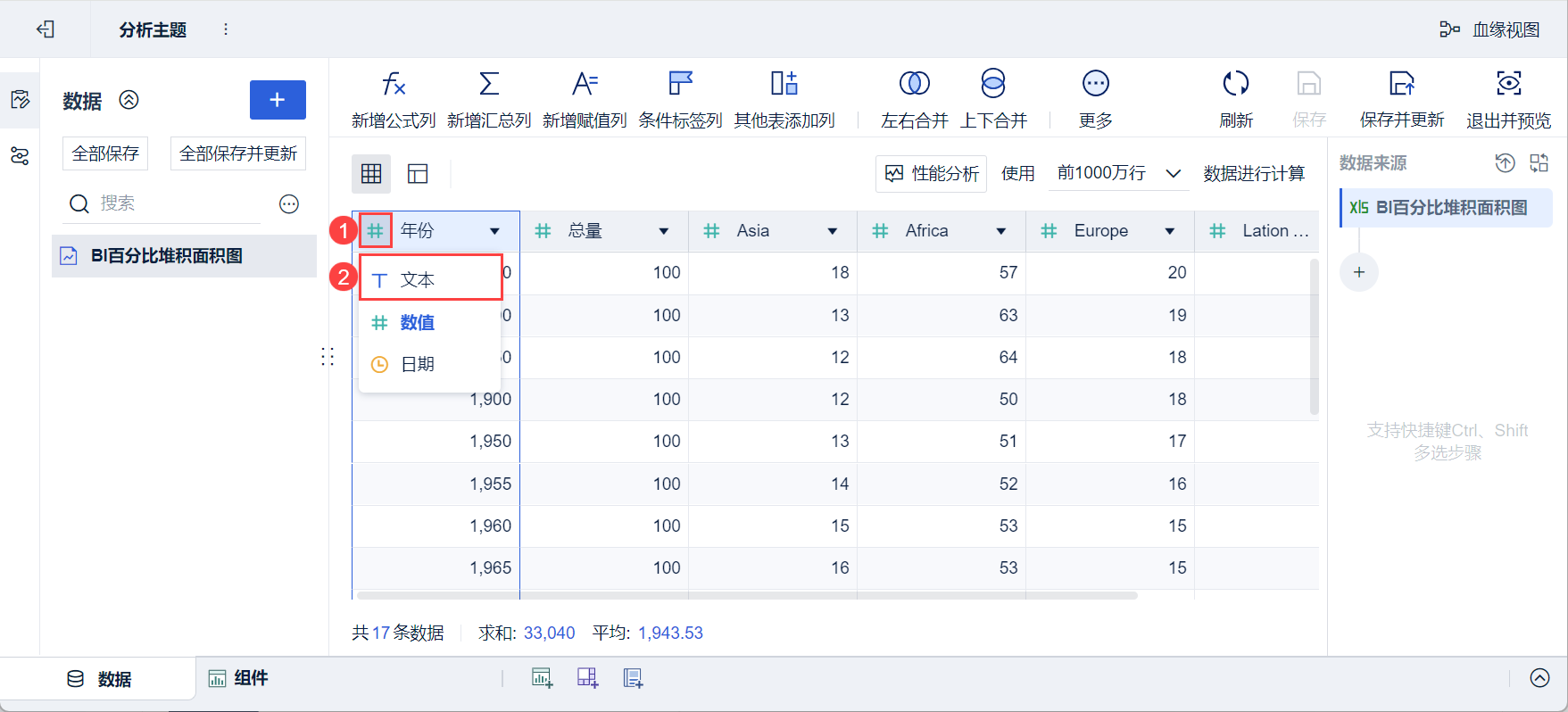The width and height of the screenshot is (1568, 712).
Task: Expand bottom panel with circled up arrow
Action: click(x=1540, y=678)
